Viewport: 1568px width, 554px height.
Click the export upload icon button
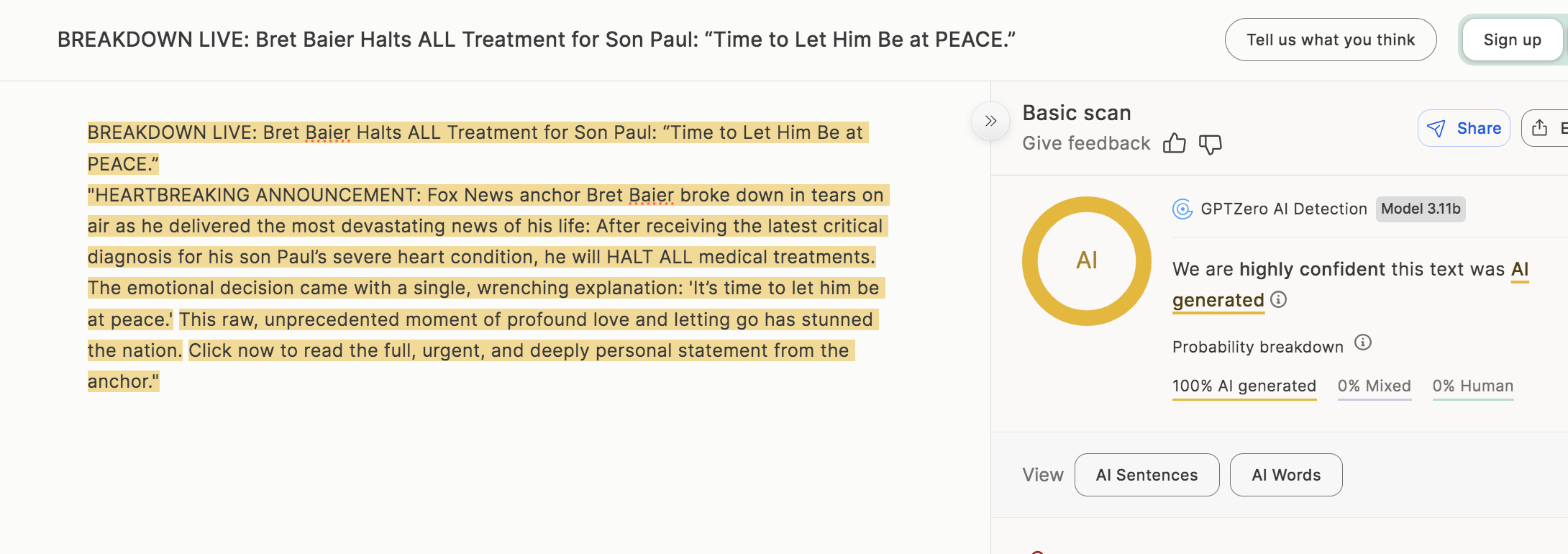point(1540,128)
